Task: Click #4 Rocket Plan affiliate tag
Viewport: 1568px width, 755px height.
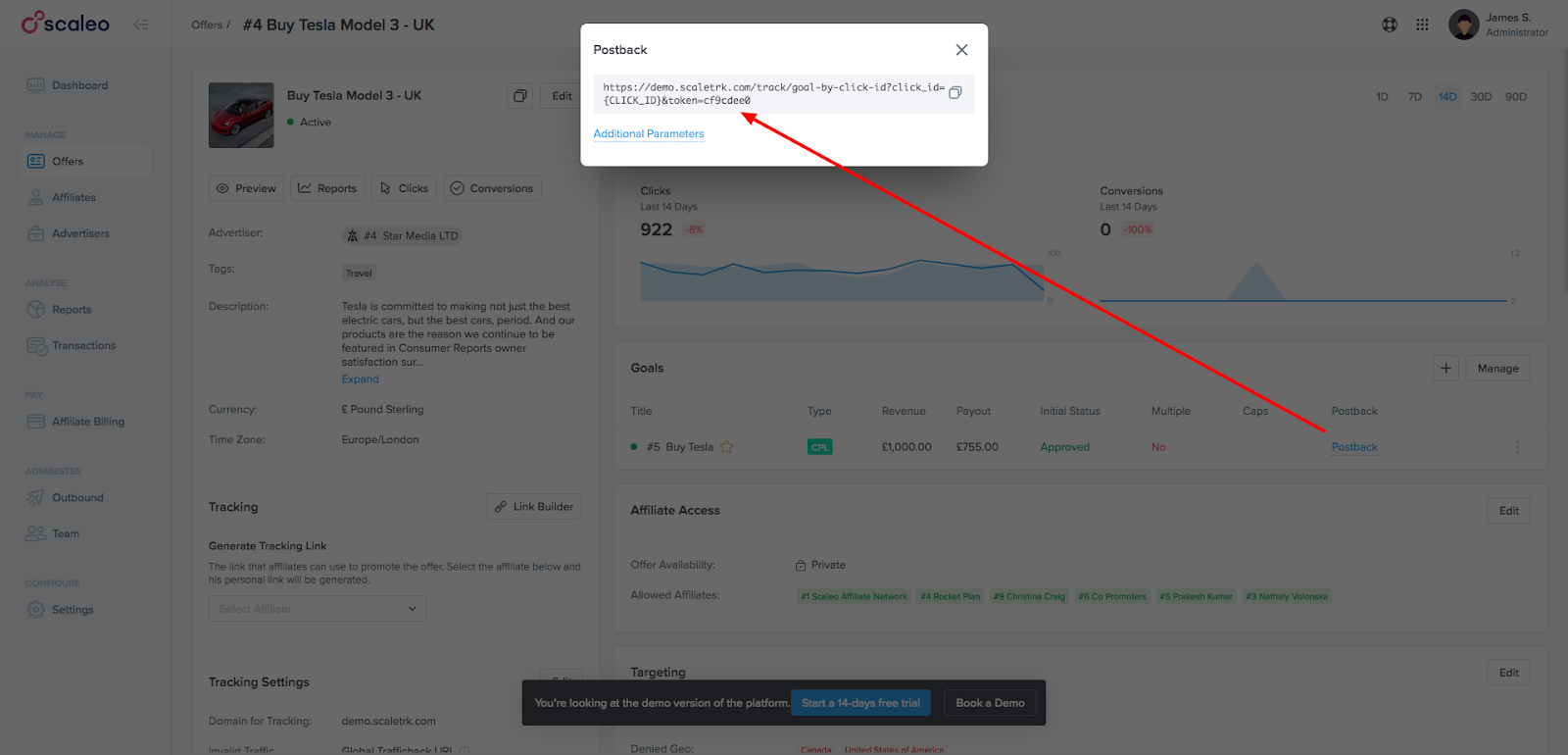Action: (950, 596)
